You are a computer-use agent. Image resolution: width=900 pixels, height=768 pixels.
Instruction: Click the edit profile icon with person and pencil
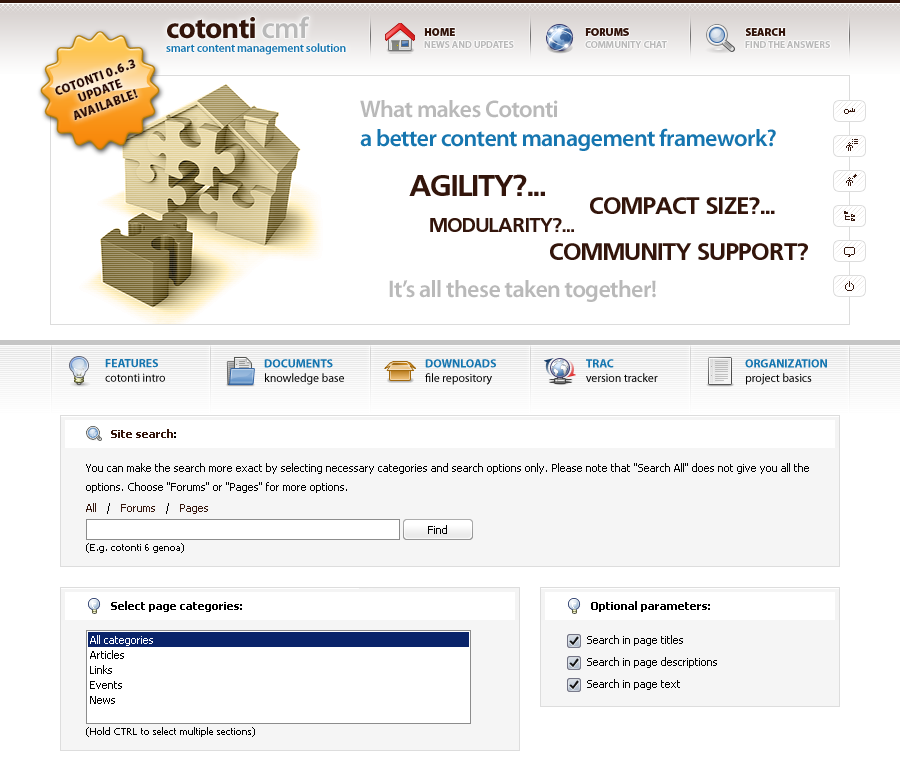(849, 181)
